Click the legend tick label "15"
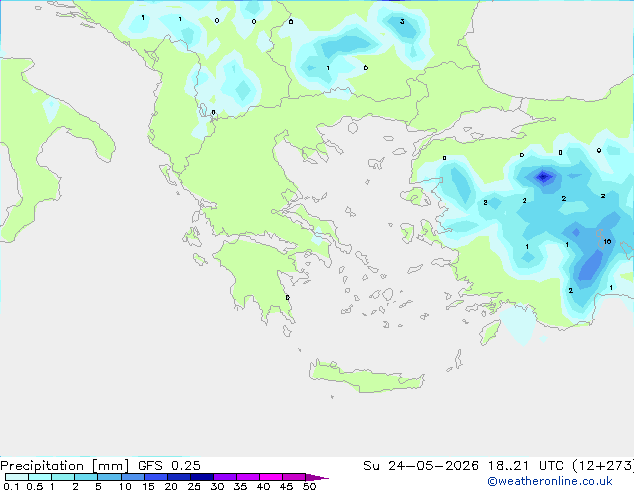634x490 pixels. pyautogui.click(x=148, y=486)
